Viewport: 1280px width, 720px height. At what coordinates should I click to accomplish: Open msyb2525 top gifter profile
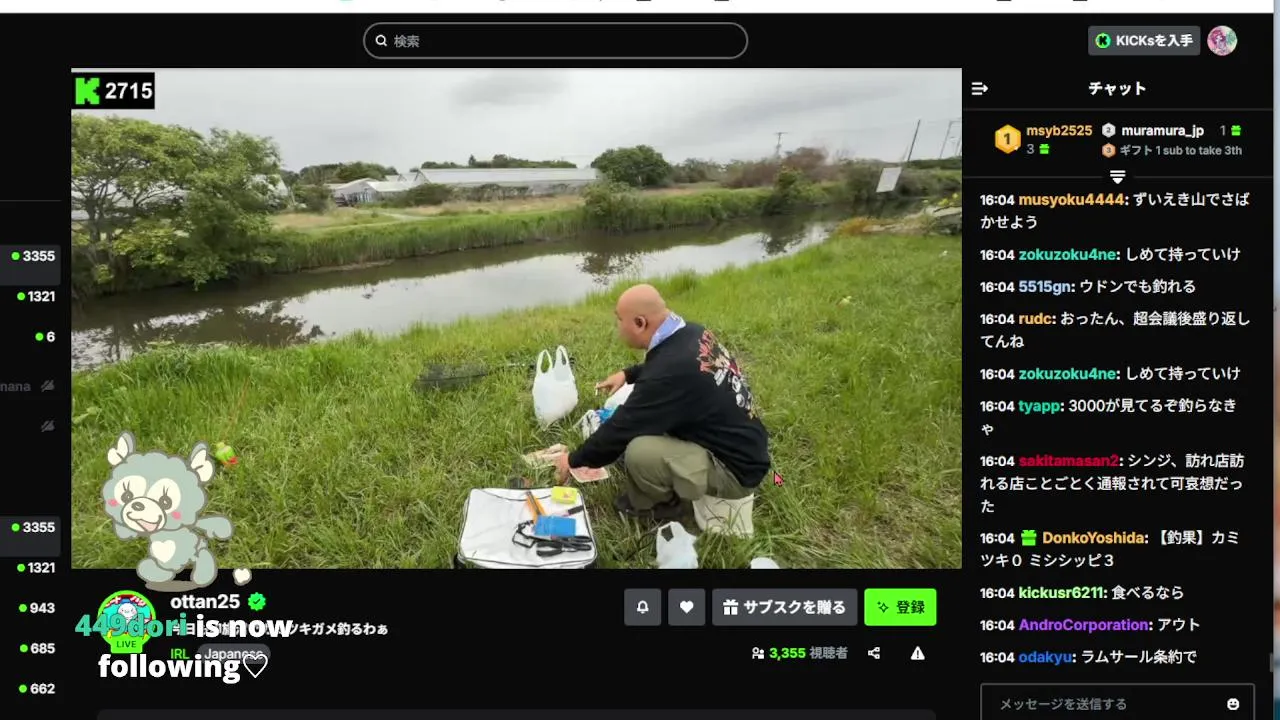1058,131
